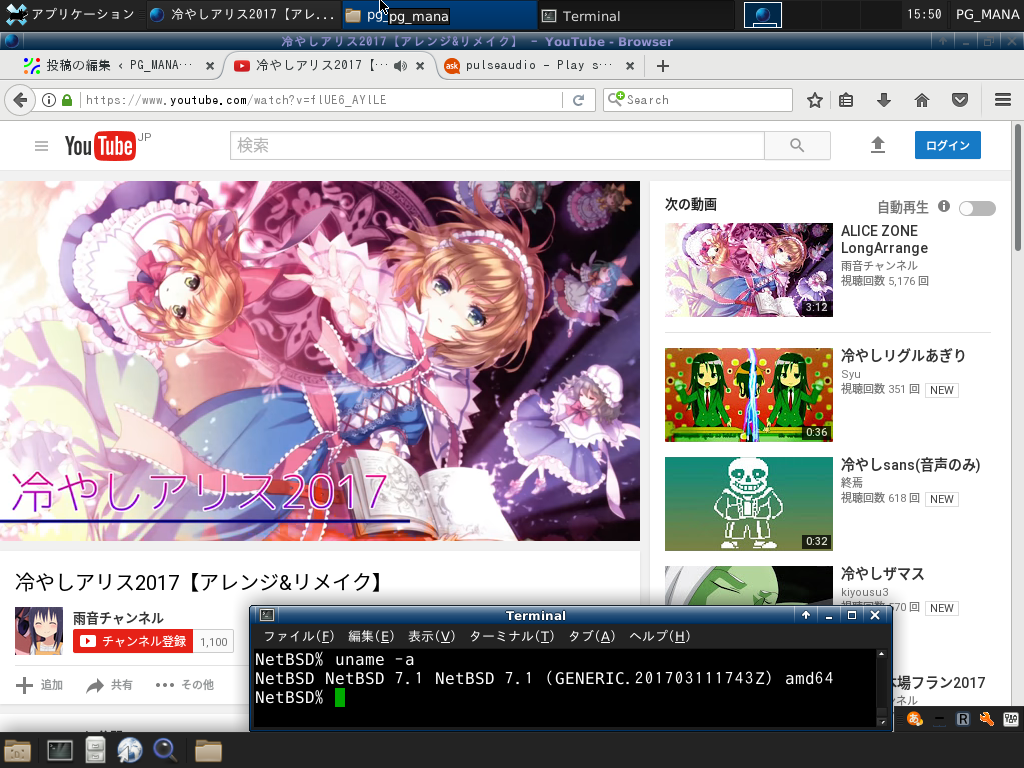Open a new browser tab with plus

point(662,65)
